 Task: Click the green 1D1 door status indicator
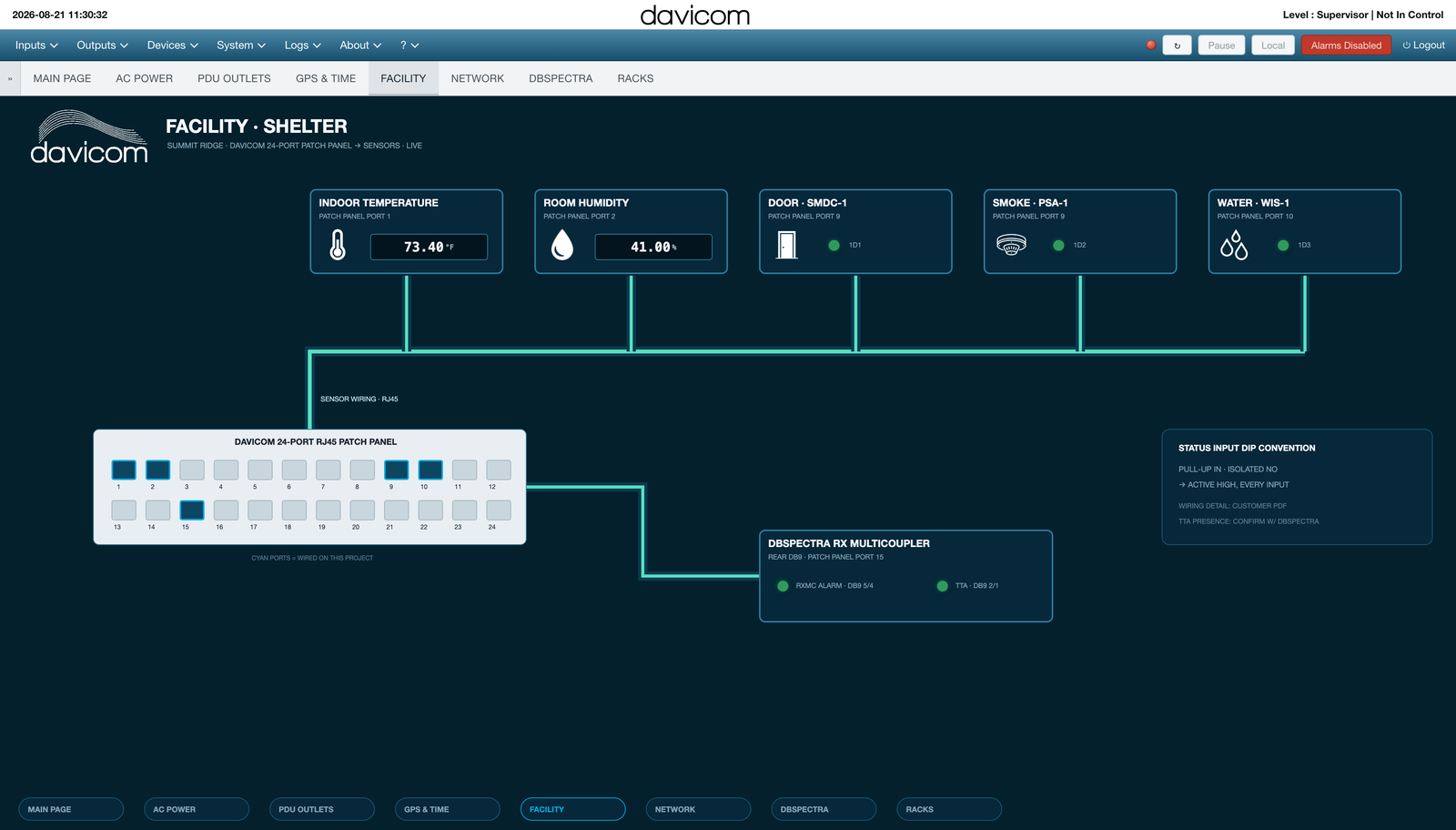click(x=834, y=245)
